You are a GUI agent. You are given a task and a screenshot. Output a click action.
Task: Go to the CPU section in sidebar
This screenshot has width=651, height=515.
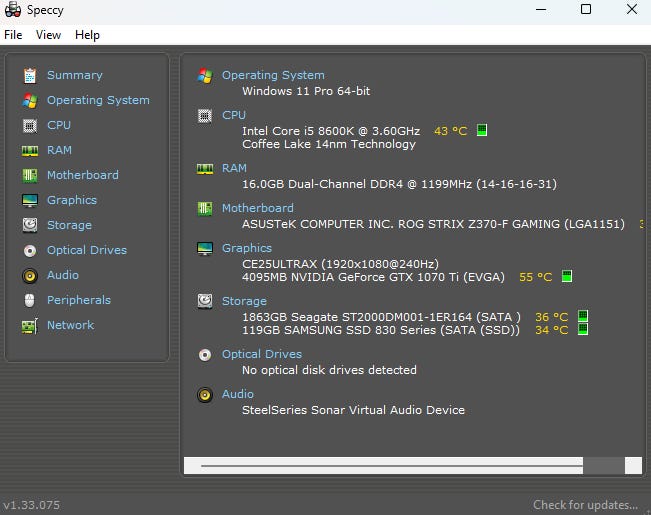[59, 125]
